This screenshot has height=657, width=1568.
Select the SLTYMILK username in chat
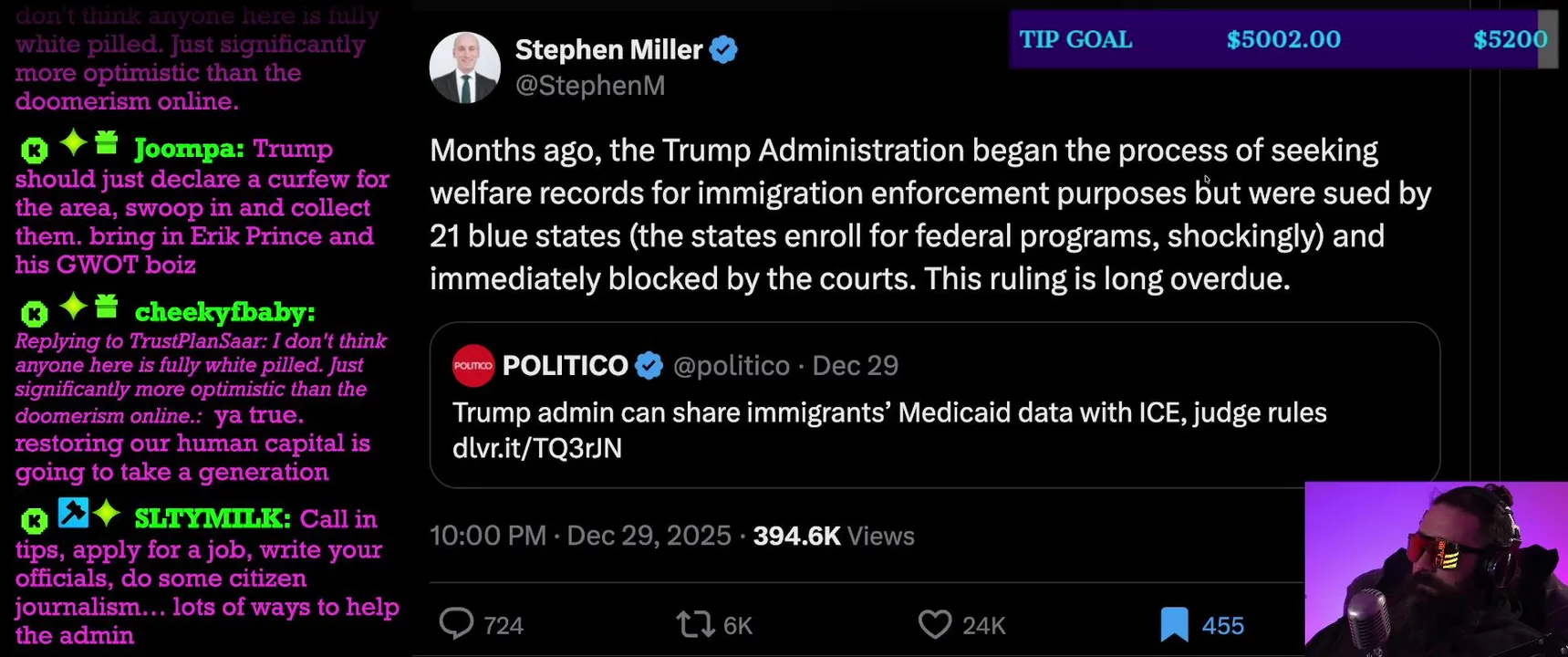pyautogui.click(x=212, y=519)
